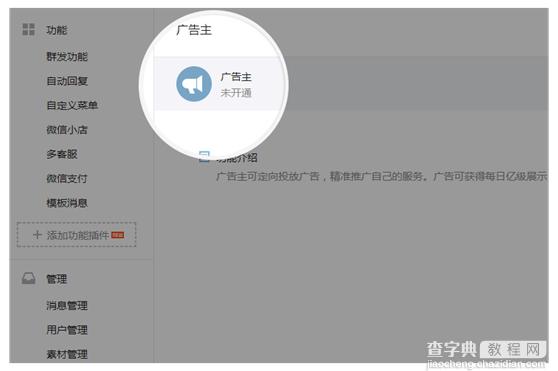Click 添加功能插件 button
Image resolution: width=558 pixels, height=371 pixels.
pos(76,235)
